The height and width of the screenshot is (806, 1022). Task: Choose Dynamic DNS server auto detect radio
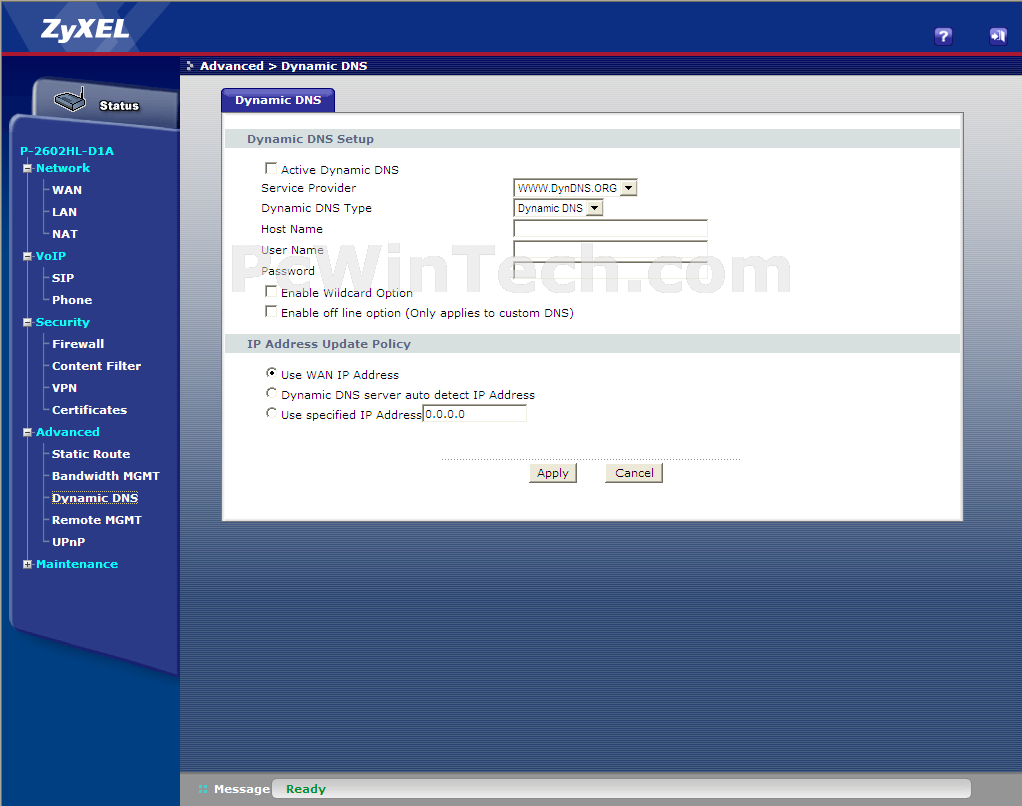[x=271, y=394]
